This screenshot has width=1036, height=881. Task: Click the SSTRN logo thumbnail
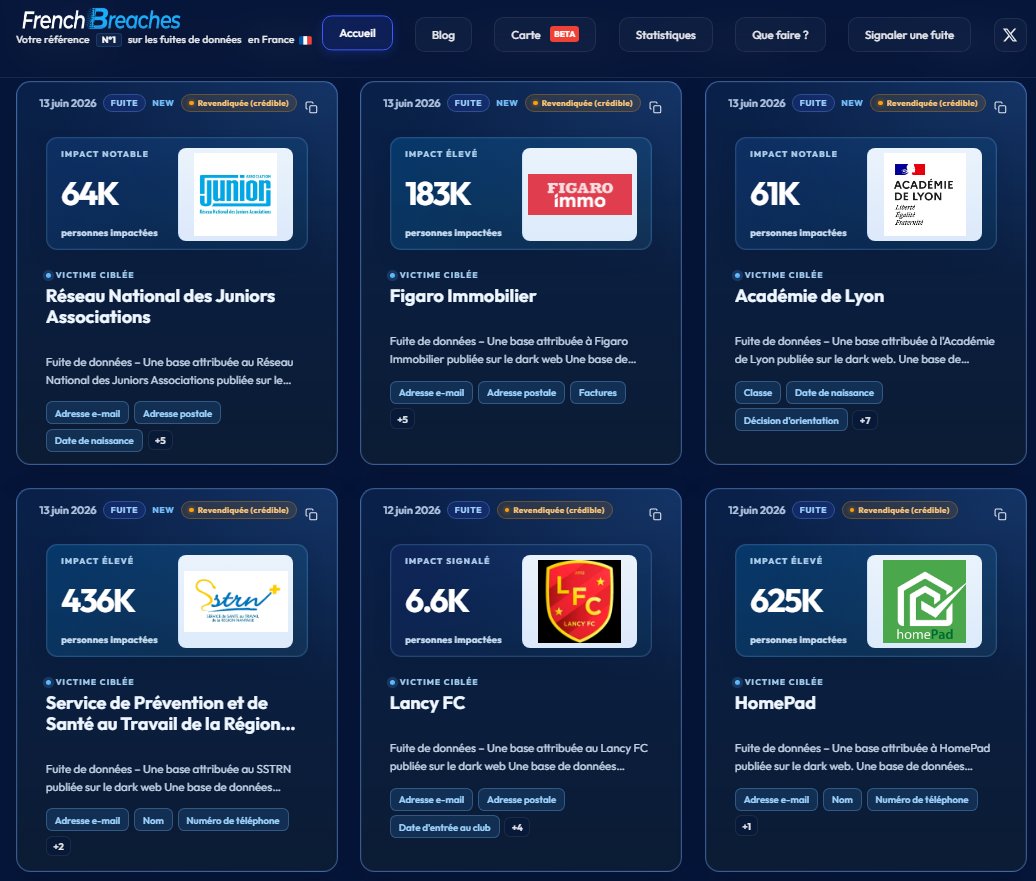235,601
